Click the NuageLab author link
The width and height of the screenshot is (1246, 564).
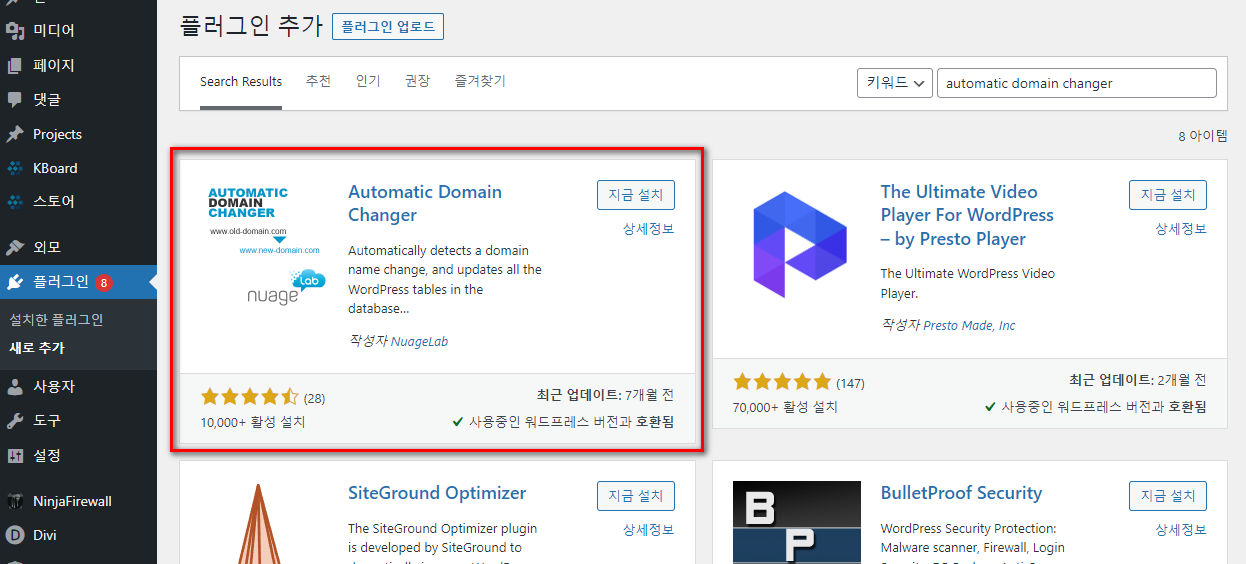point(419,341)
